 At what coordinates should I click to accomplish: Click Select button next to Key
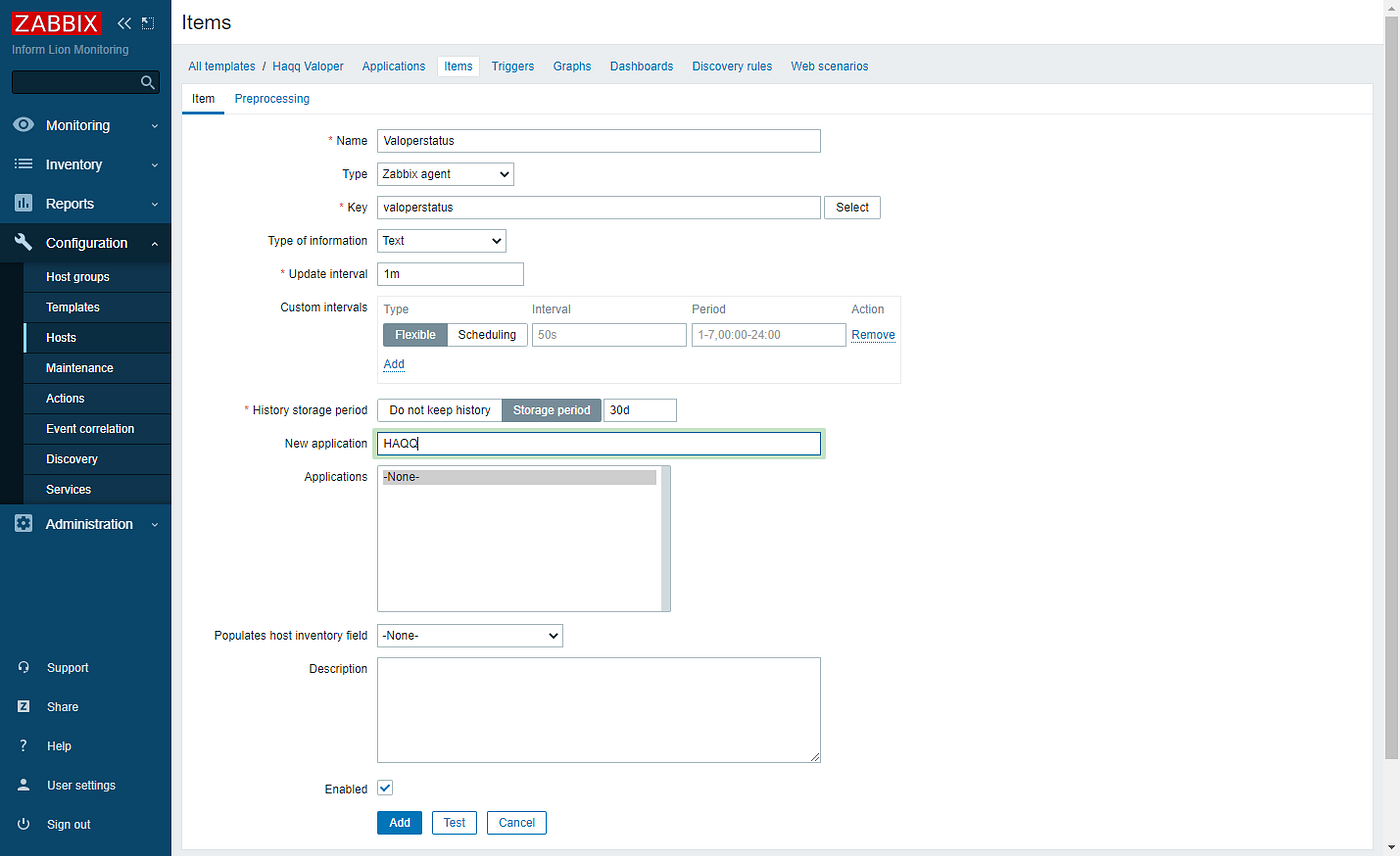click(x=852, y=207)
